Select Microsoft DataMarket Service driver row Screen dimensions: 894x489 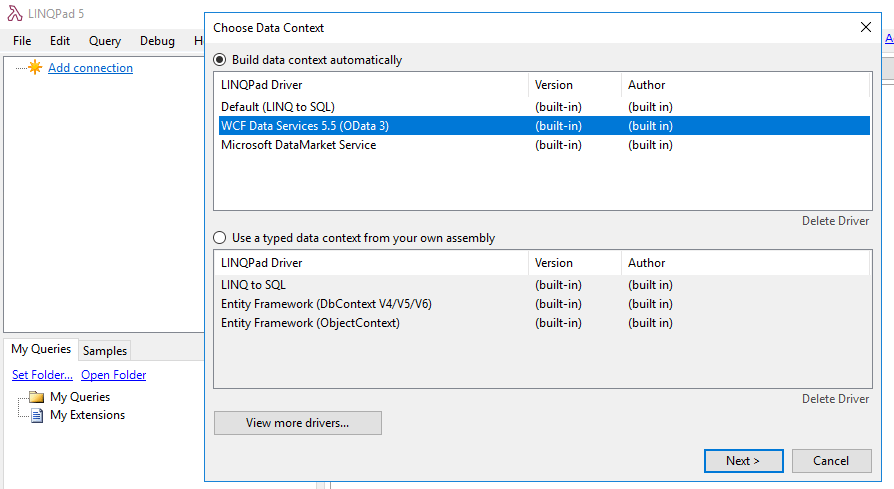click(x=544, y=145)
